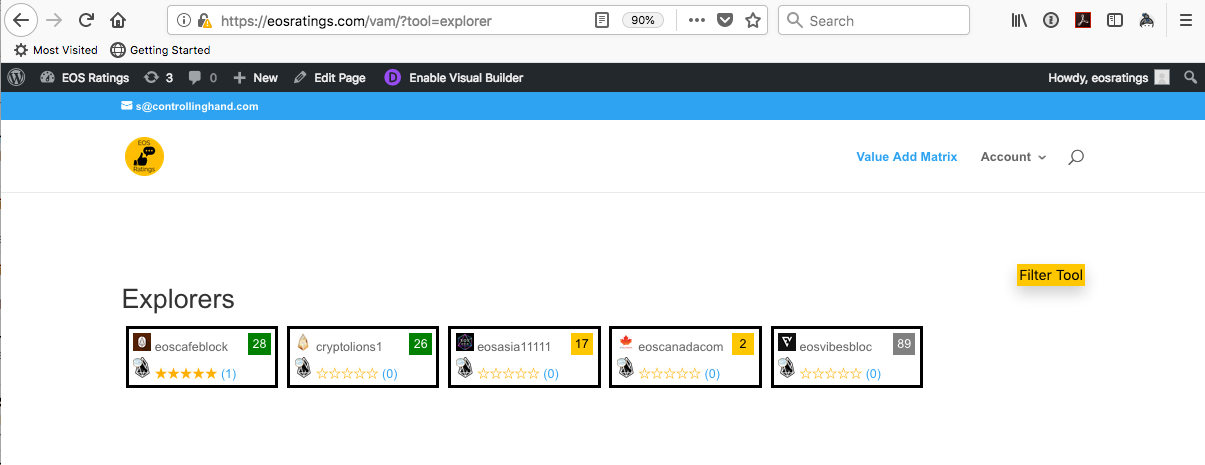Click cryptolions1 green 26 rank badge
The width and height of the screenshot is (1205, 465).
click(421, 344)
